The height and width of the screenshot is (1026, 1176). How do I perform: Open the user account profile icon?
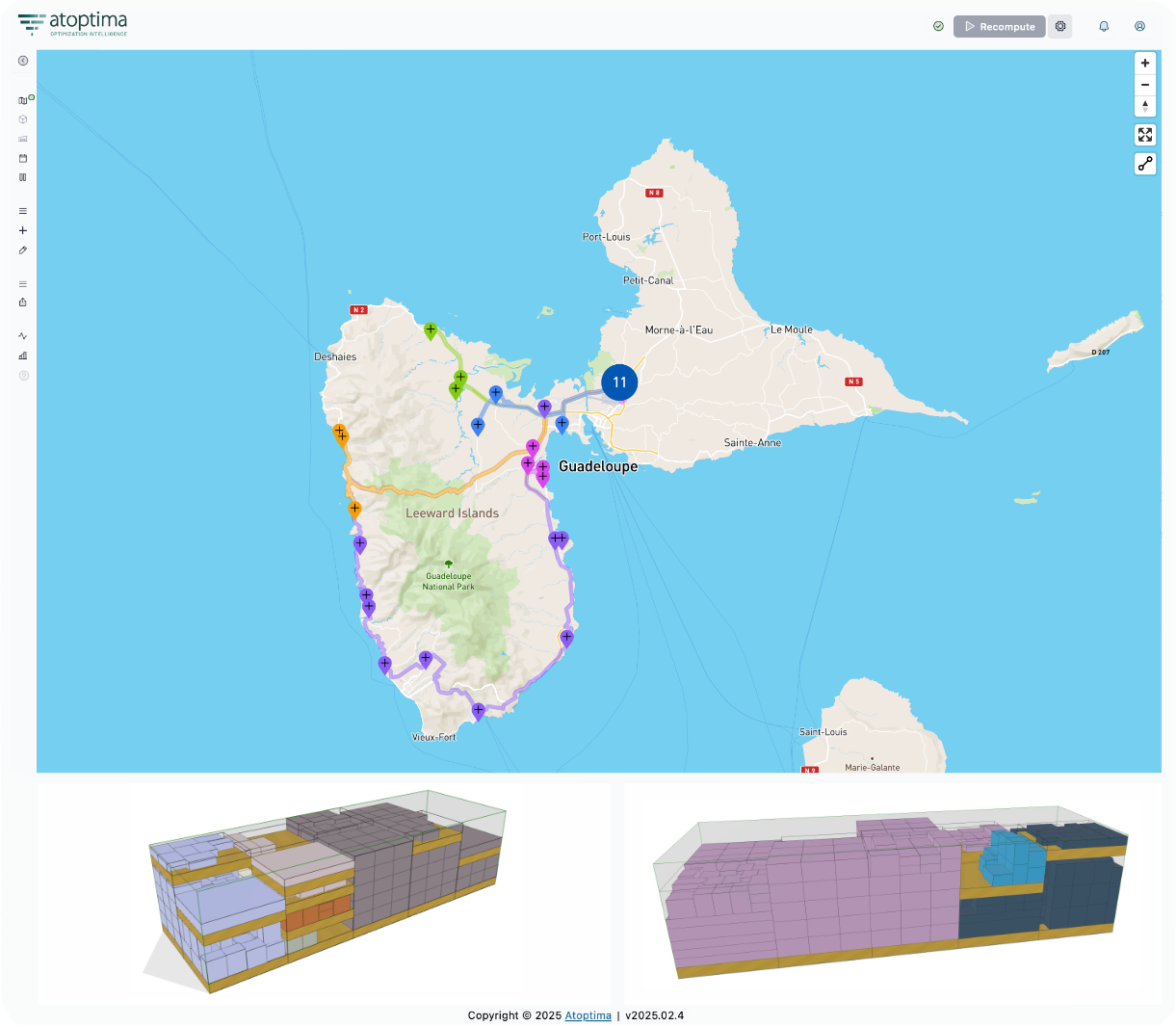[x=1139, y=27]
